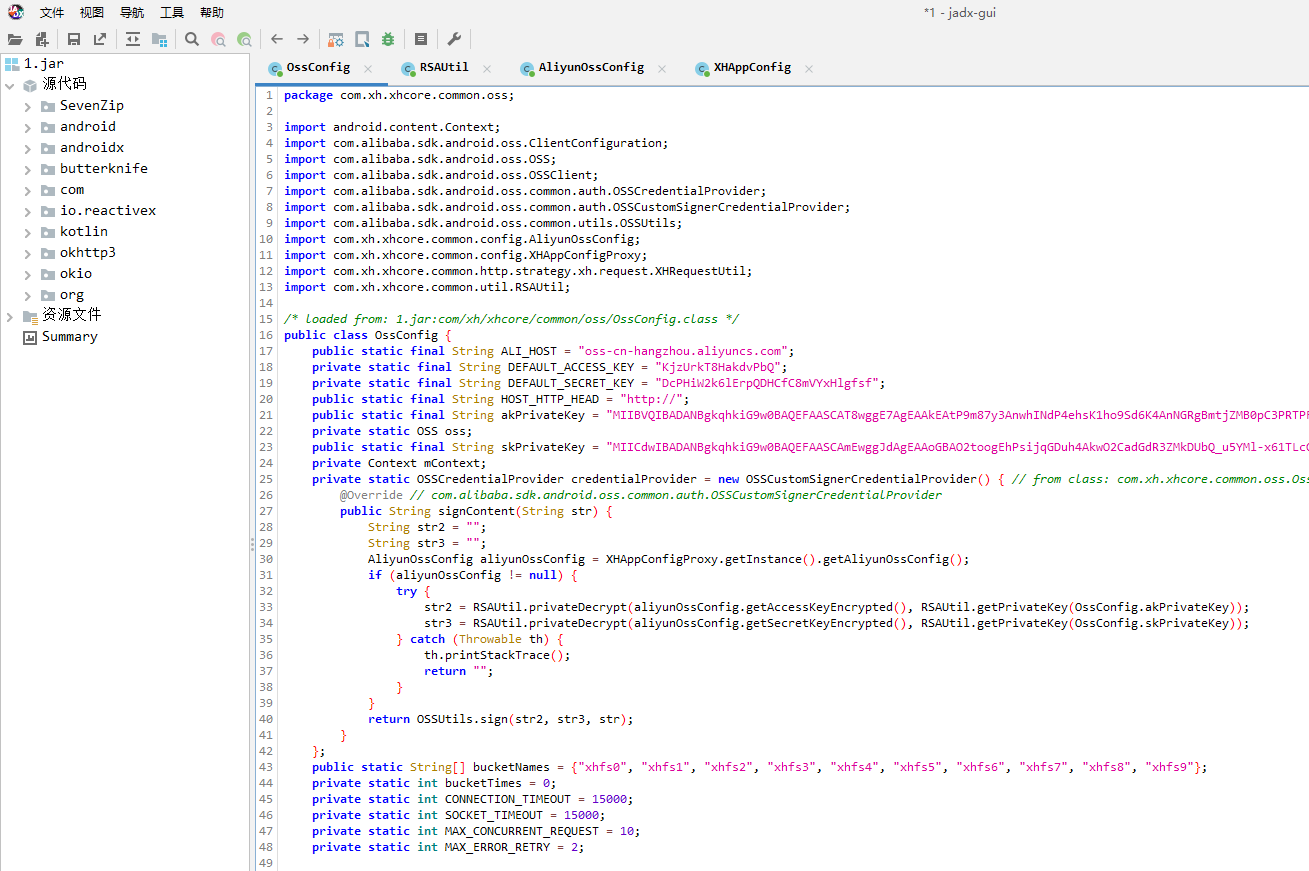Click the package declaration on line 1
The height and width of the screenshot is (871, 1309).
(x=399, y=95)
